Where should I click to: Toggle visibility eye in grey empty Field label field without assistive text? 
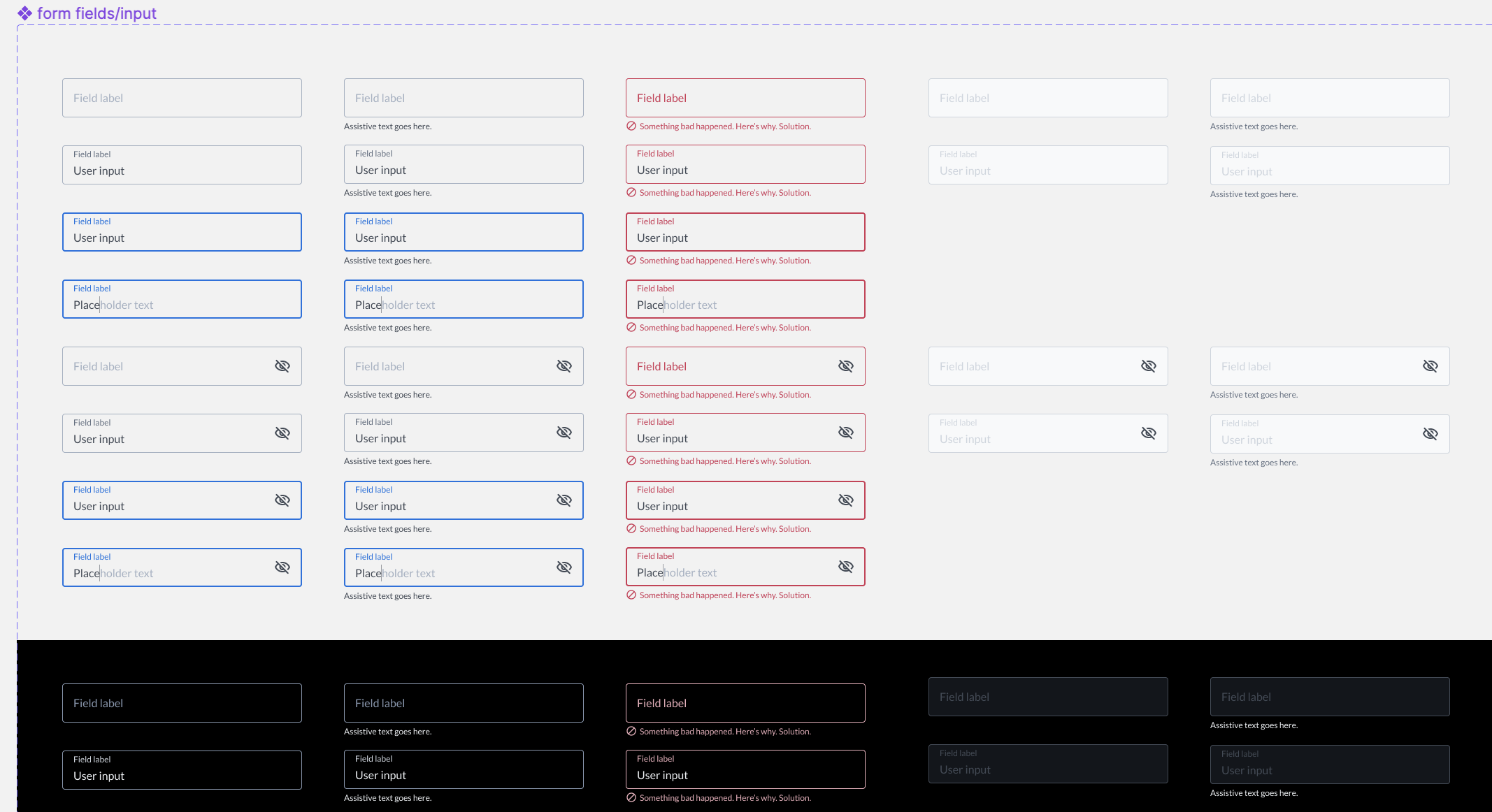pyautogui.click(x=282, y=366)
